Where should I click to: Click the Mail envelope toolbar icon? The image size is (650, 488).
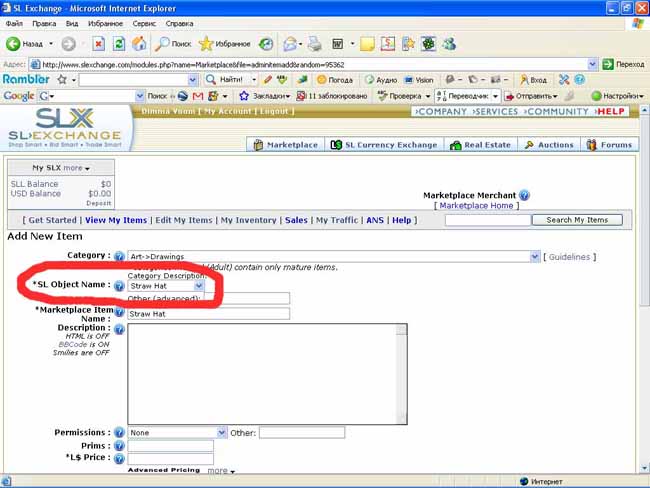(290, 44)
